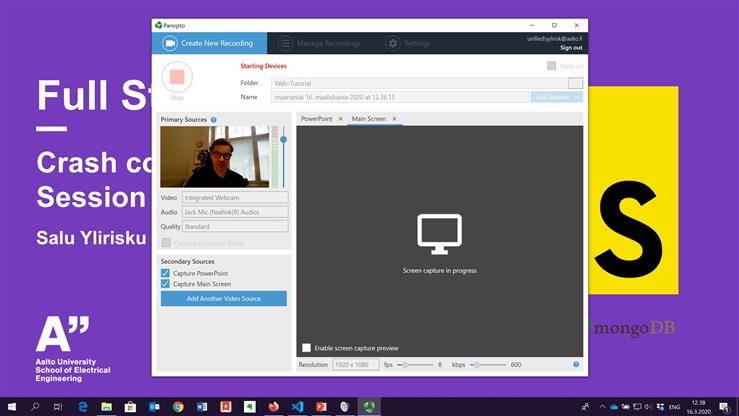Uncheck Capture Main Screen checkbox

(x=165, y=284)
